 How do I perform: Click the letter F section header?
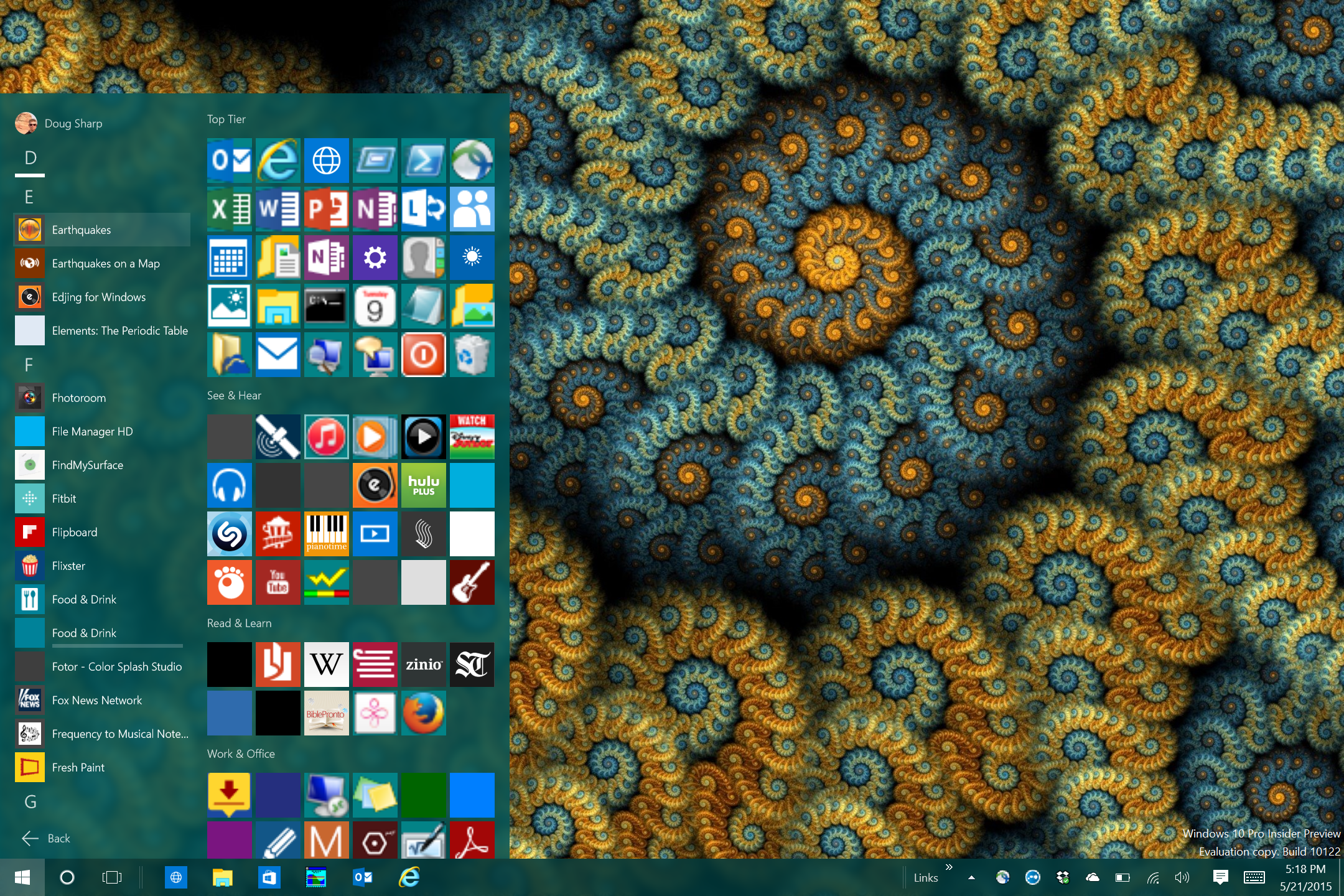29,365
